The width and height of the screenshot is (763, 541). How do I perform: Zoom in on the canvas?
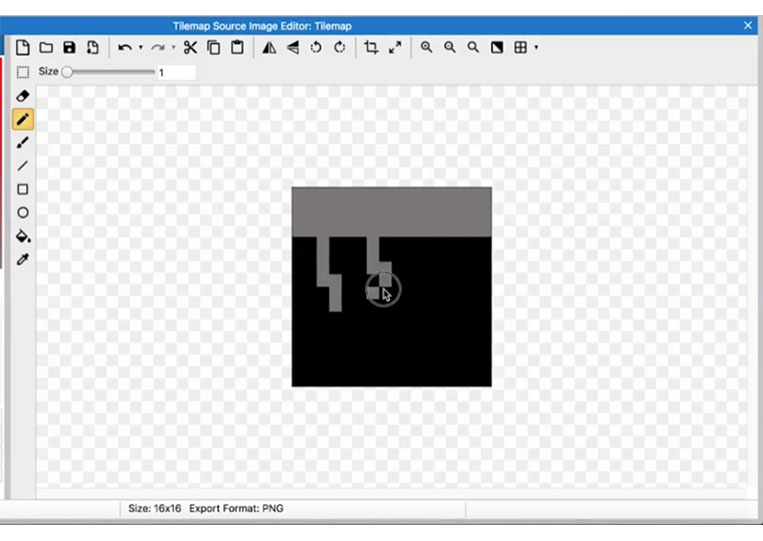click(426, 47)
